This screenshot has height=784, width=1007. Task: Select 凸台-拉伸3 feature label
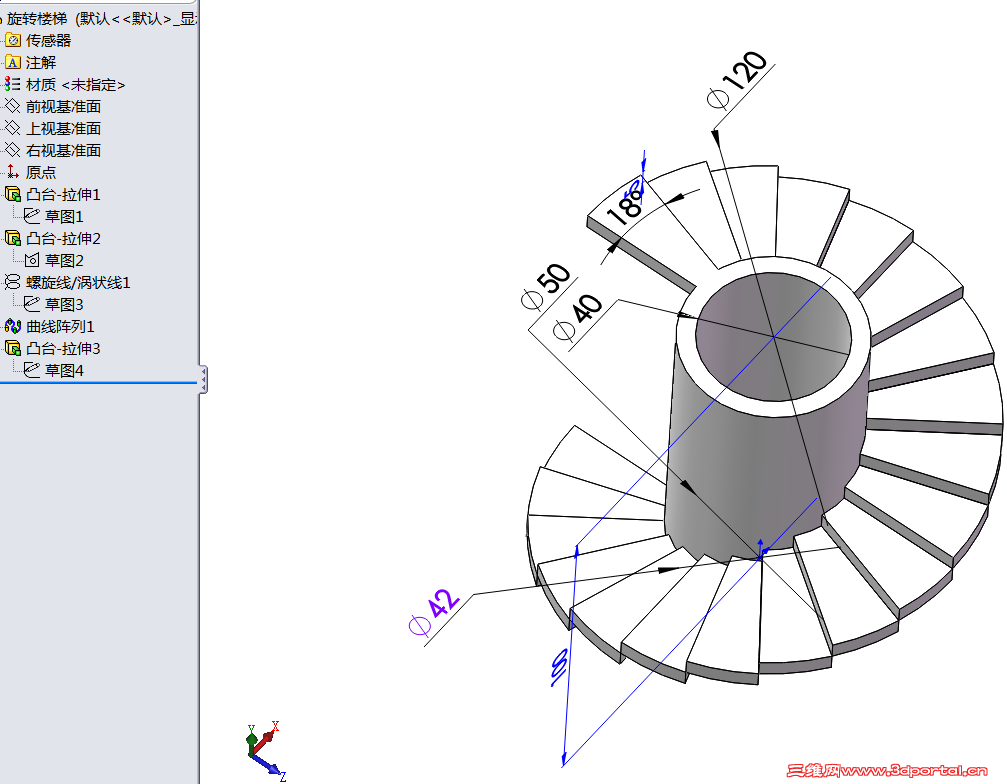63,348
